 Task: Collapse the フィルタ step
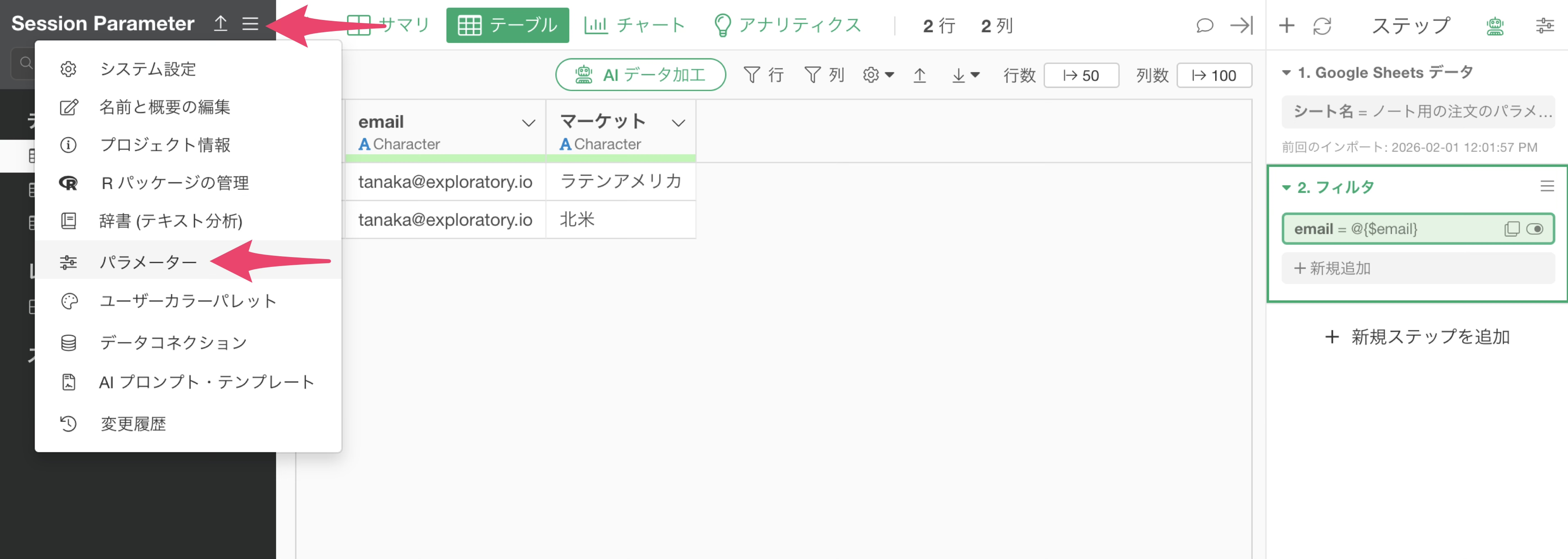pyautogui.click(x=1286, y=187)
